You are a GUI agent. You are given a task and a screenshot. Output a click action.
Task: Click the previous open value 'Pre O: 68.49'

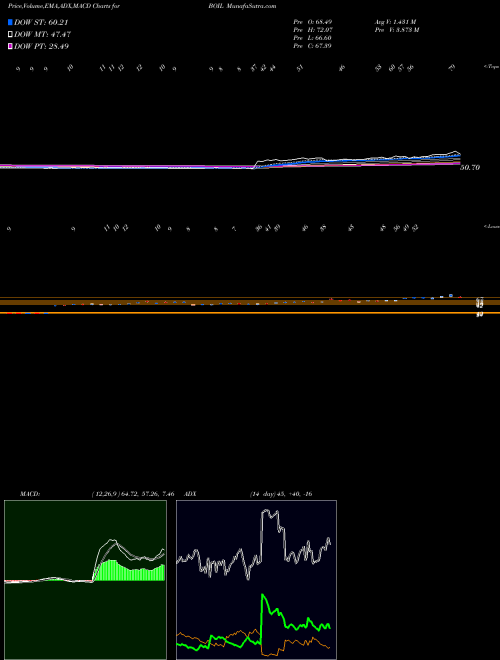[314, 21]
